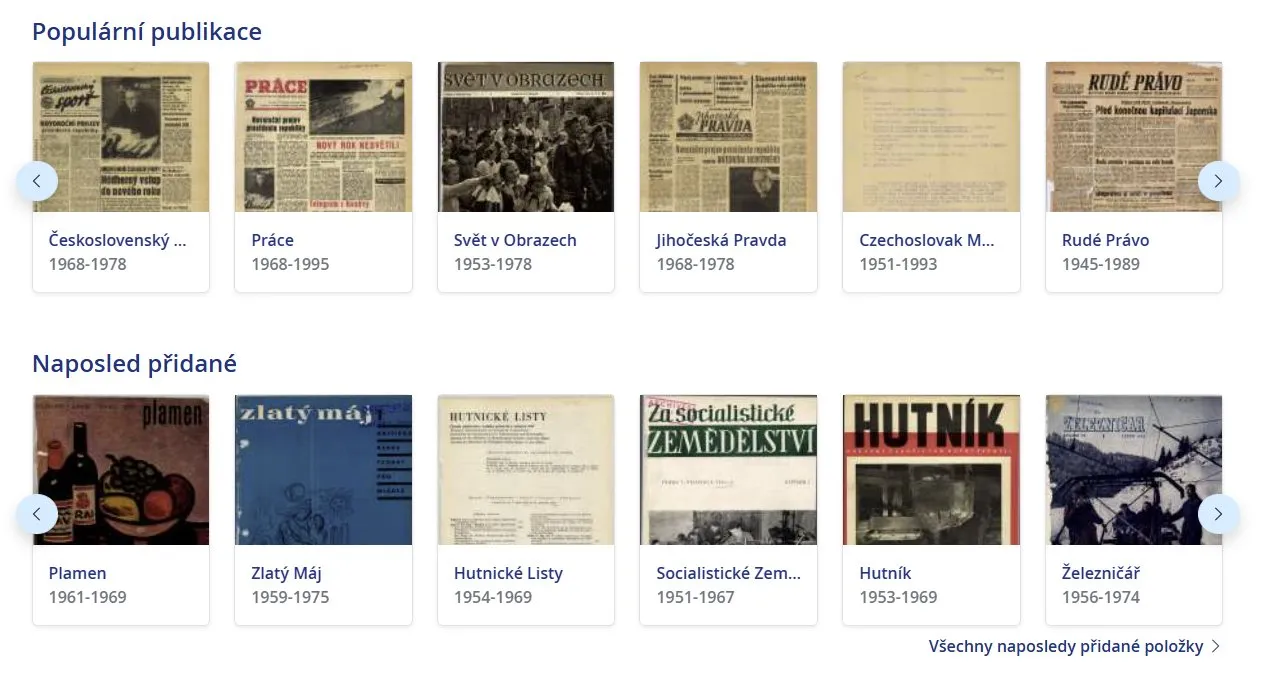Select the Práce publication title
The image size is (1268, 685).
272,240
